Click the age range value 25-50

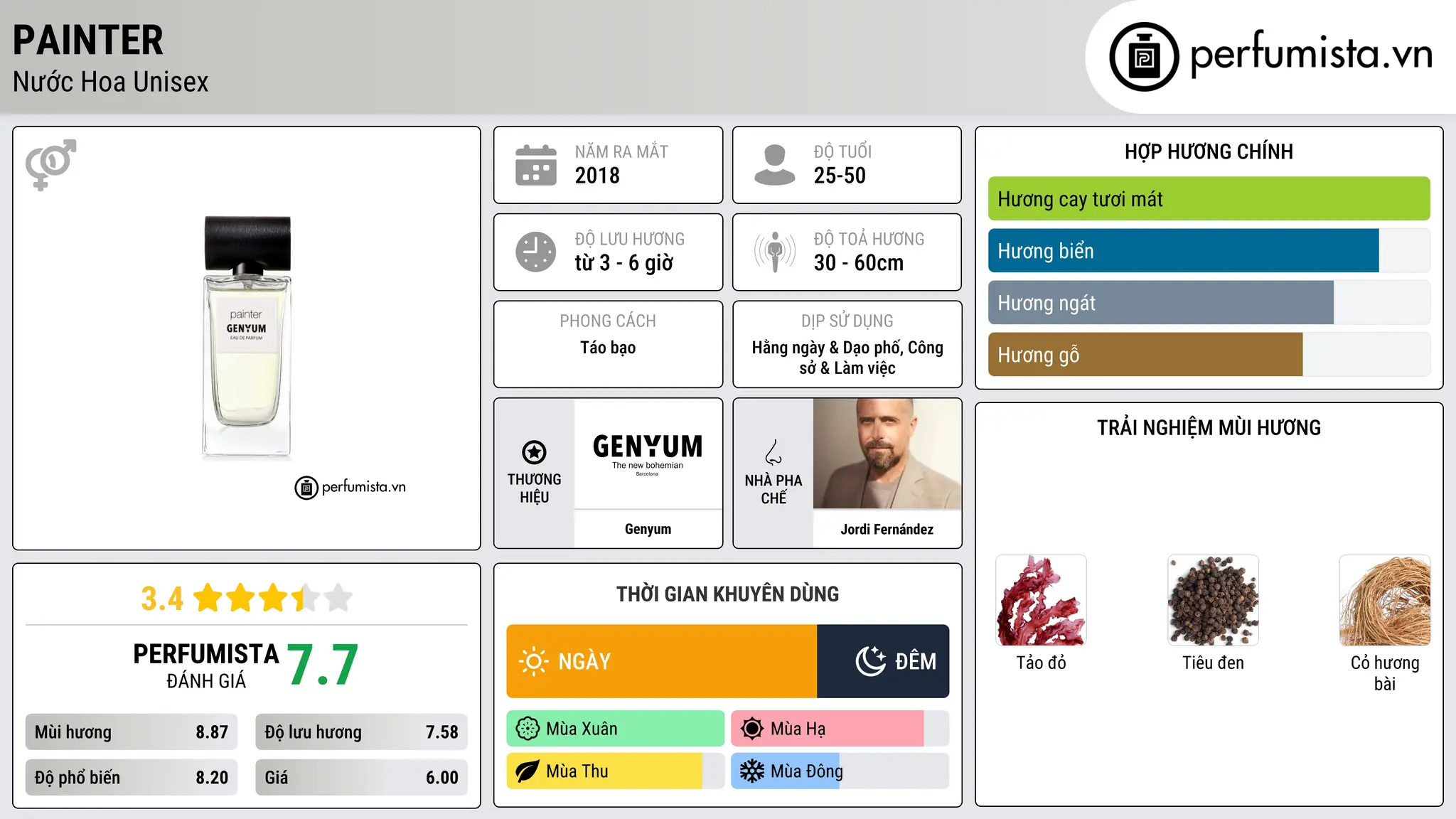(x=840, y=176)
